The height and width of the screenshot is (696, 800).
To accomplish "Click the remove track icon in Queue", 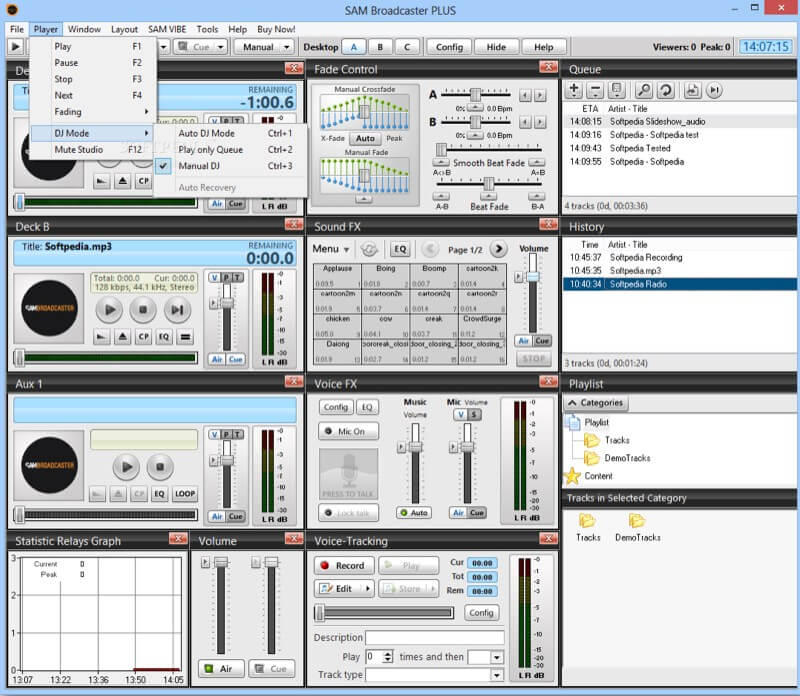I will [595, 90].
